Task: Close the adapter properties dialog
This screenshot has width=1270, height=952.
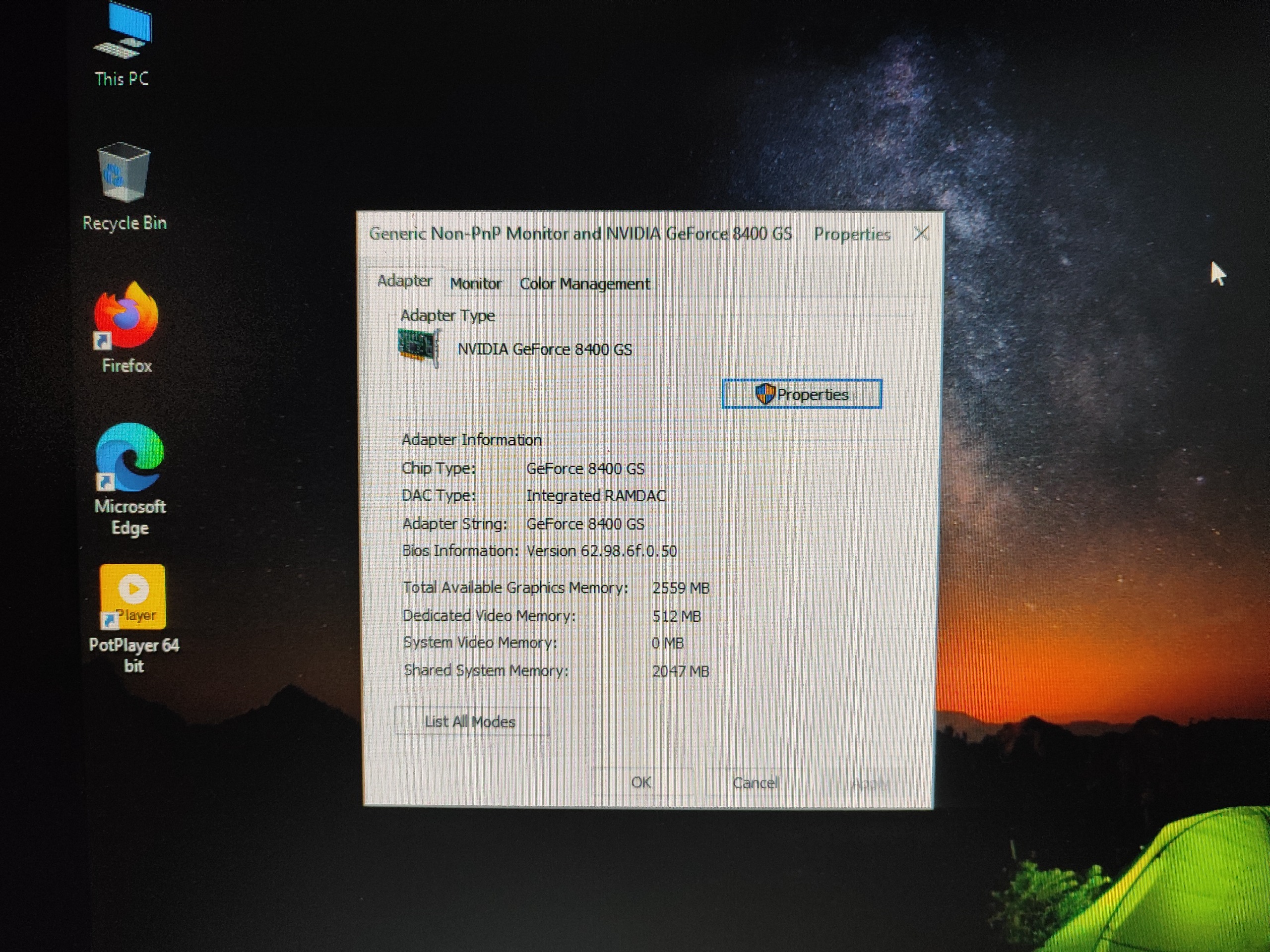Action: coord(921,234)
